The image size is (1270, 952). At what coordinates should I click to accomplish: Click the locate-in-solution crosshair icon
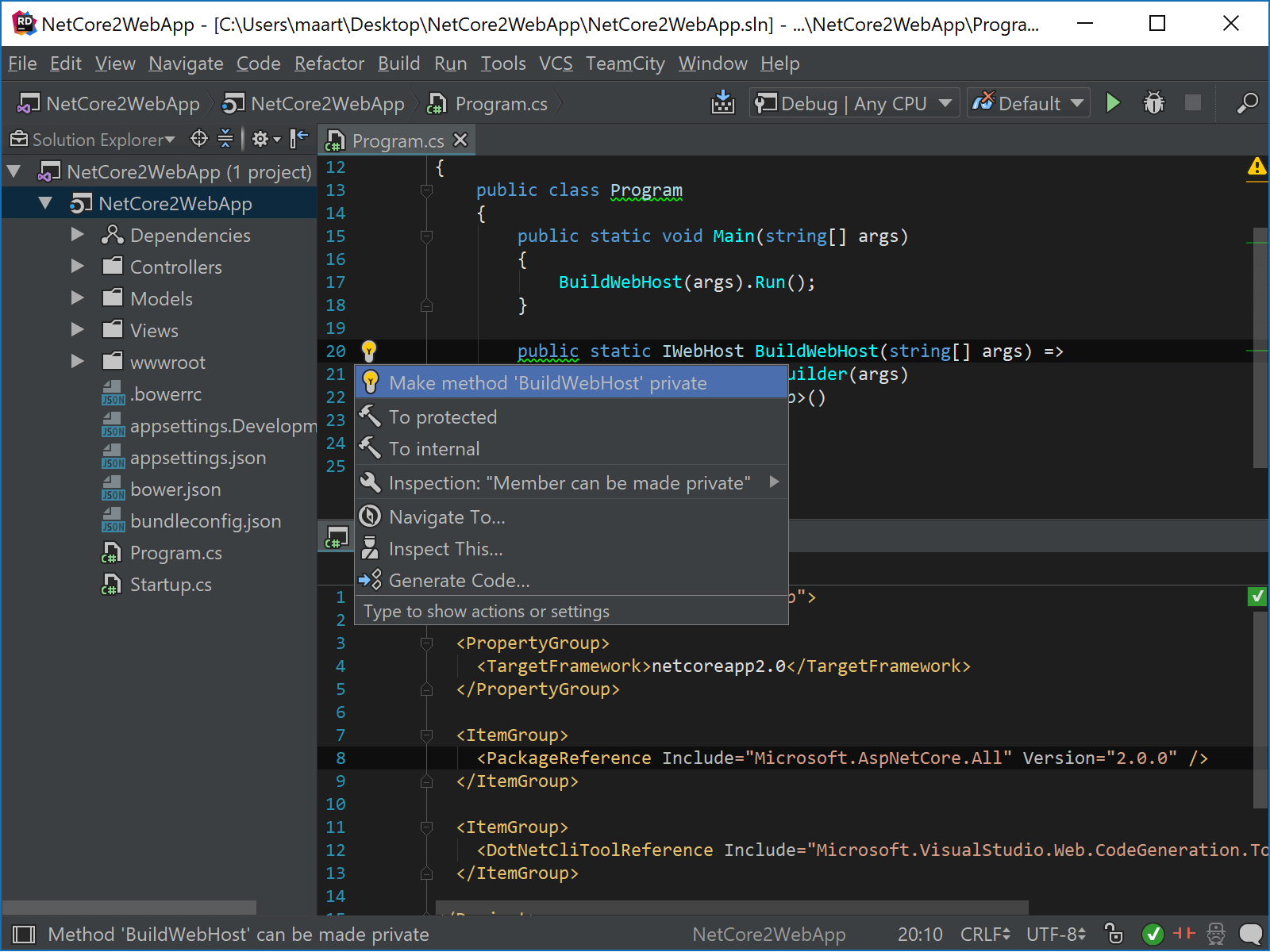click(199, 139)
